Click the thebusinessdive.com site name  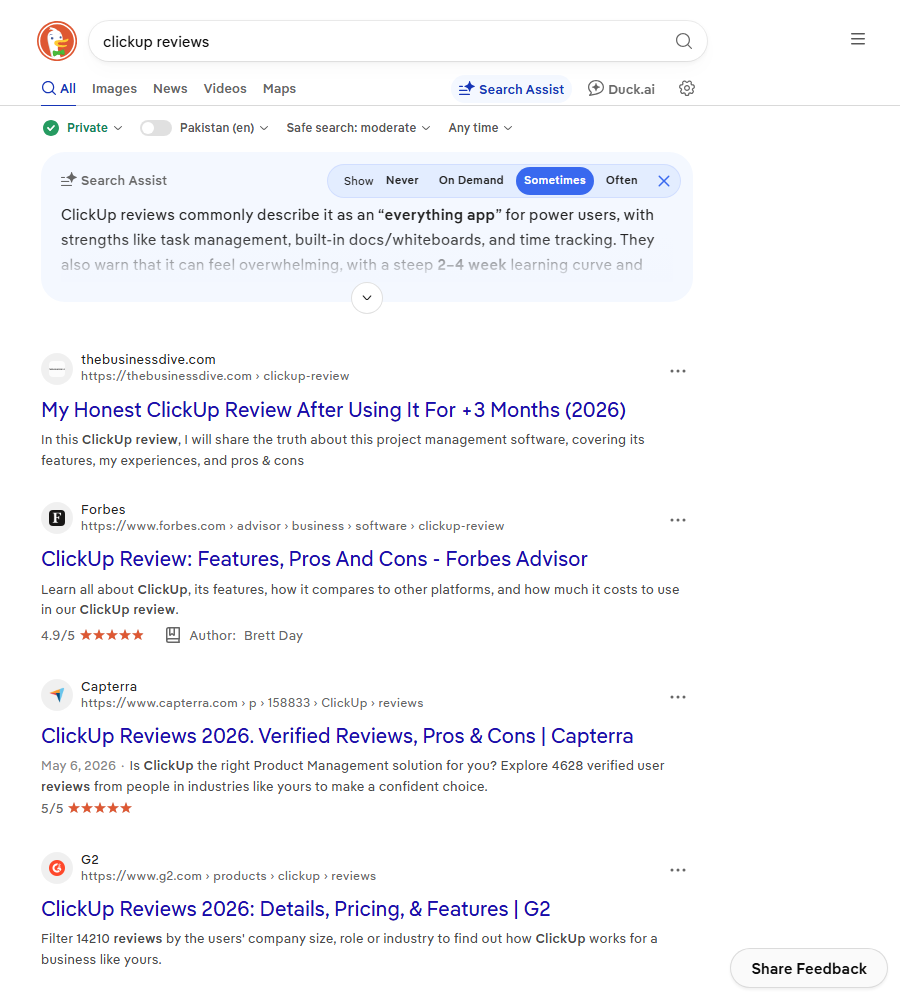pos(148,360)
